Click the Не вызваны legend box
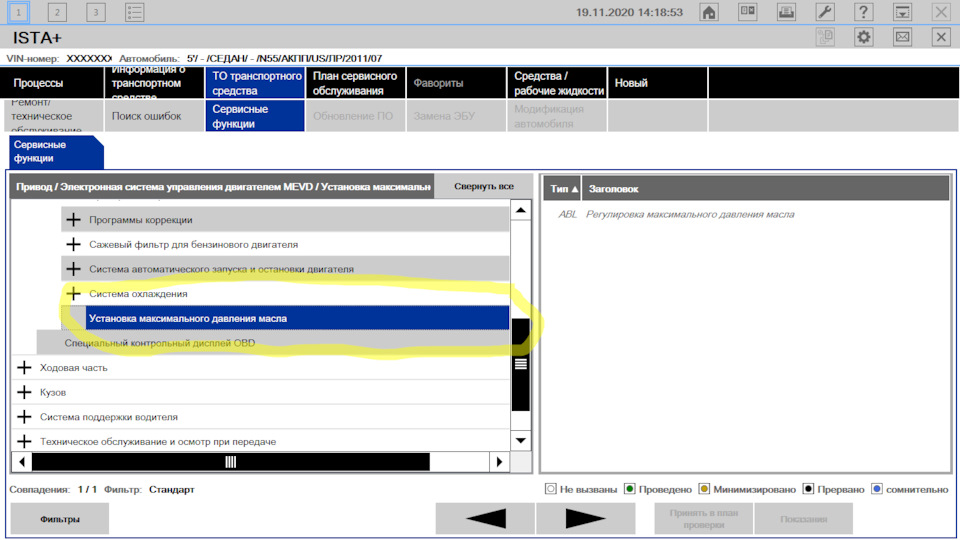The width and height of the screenshot is (960, 540). (550, 489)
